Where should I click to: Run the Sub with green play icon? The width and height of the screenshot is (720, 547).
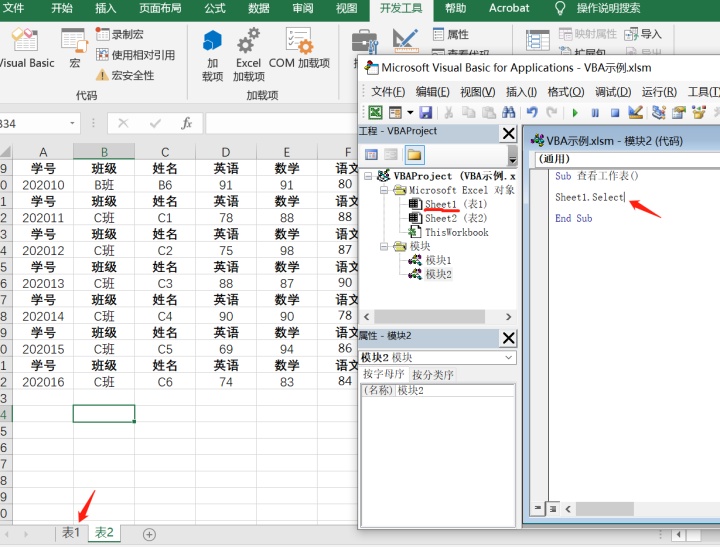pos(575,113)
